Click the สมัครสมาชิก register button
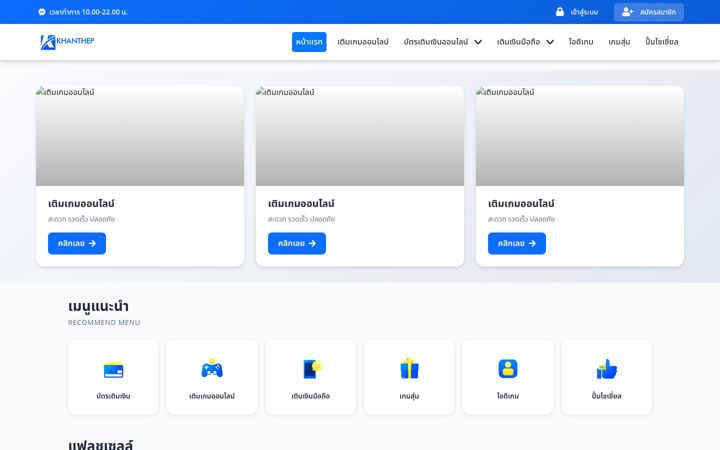This screenshot has width=720, height=450. pyautogui.click(x=649, y=12)
